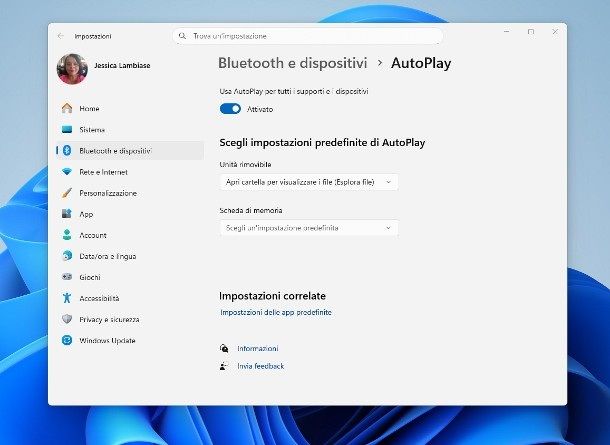This screenshot has height=445, width=610.
Task: Click the Home icon in sidebar
Action: tap(67, 108)
